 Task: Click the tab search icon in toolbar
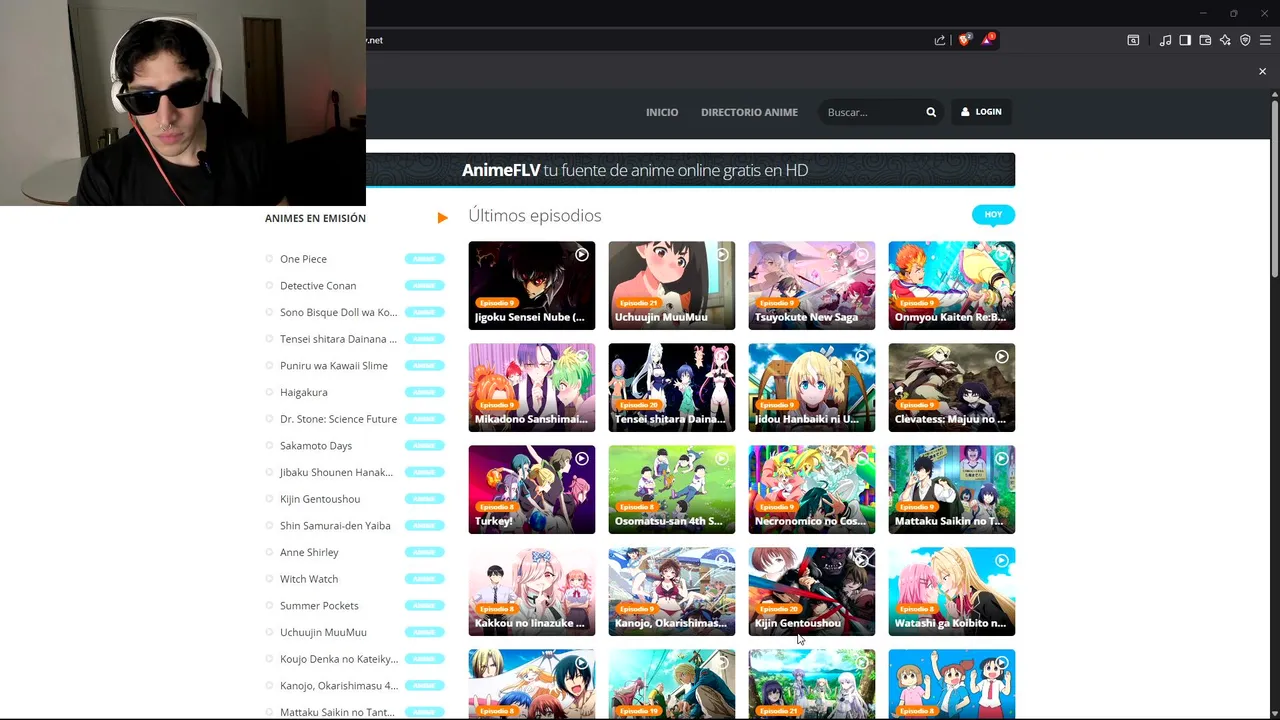[1133, 40]
